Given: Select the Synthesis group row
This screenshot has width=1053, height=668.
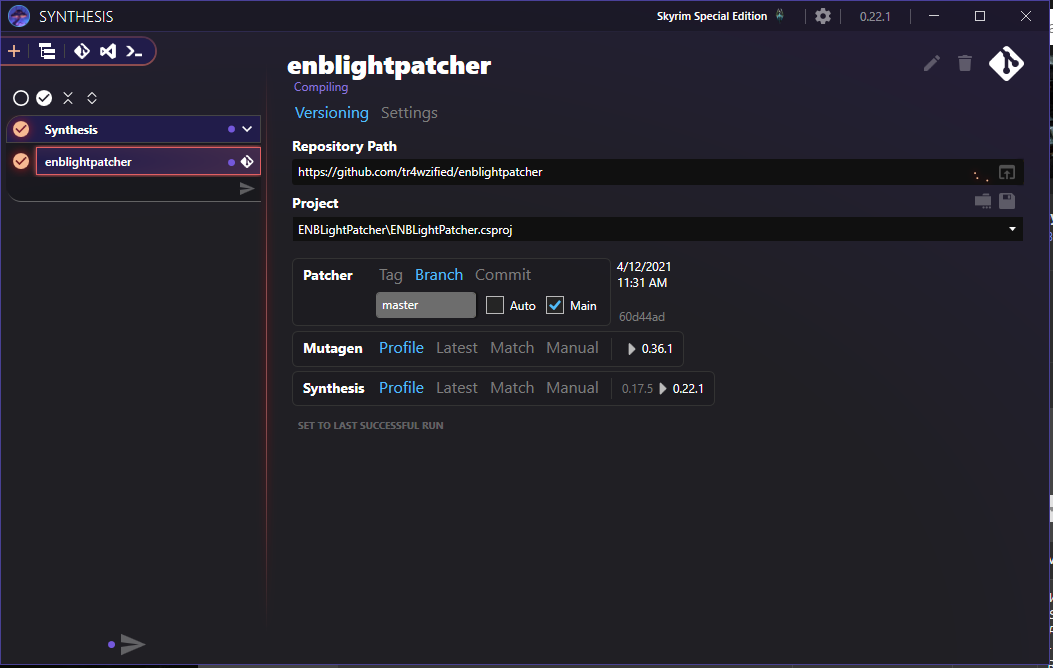Looking at the screenshot, I should [133, 129].
